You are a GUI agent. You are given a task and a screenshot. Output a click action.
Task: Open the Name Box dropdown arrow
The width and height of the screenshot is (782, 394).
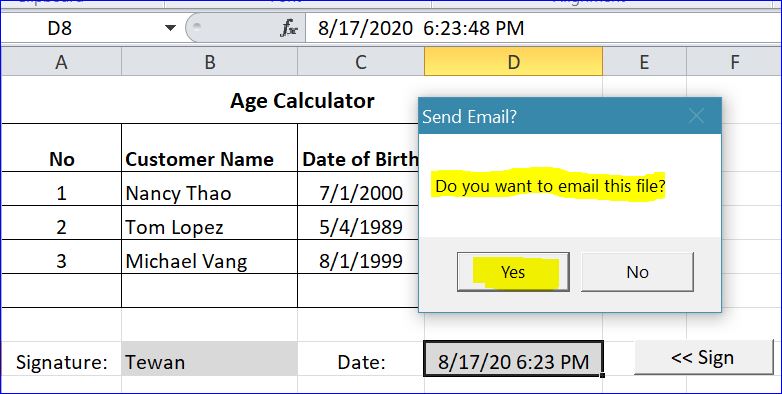point(171,28)
